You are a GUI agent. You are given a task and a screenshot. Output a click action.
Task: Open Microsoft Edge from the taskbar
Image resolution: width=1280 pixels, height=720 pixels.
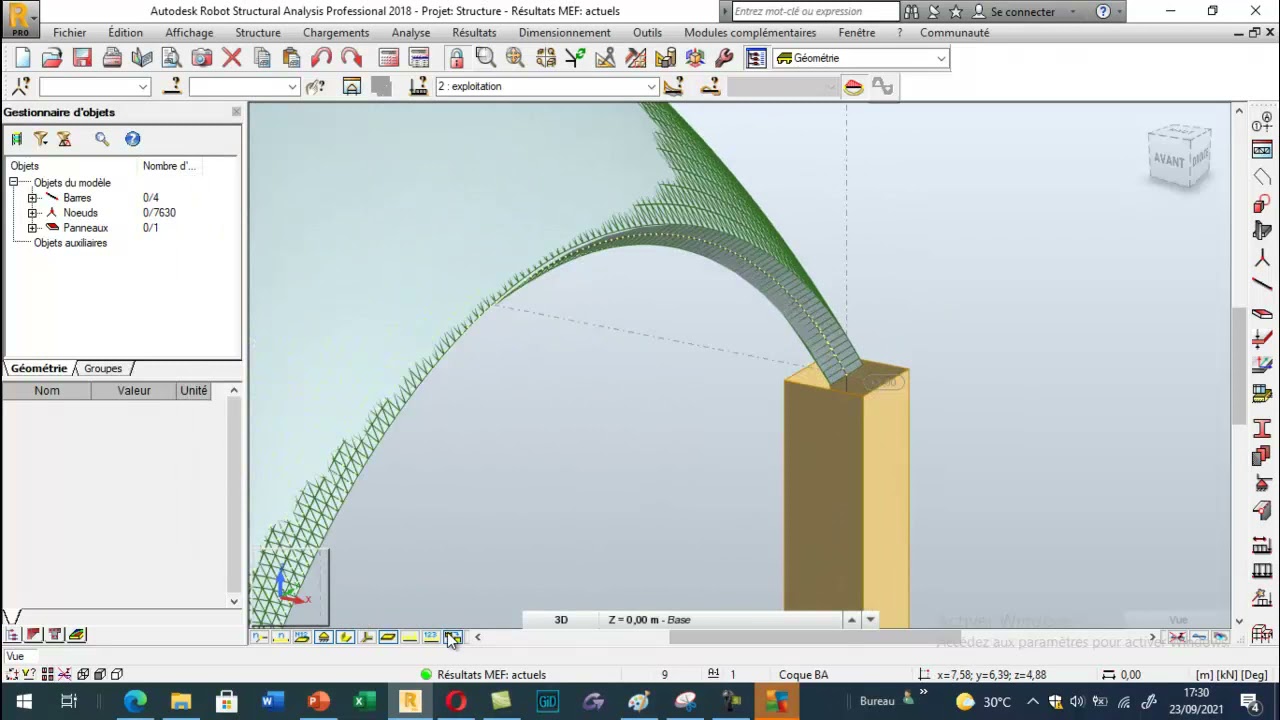135,701
